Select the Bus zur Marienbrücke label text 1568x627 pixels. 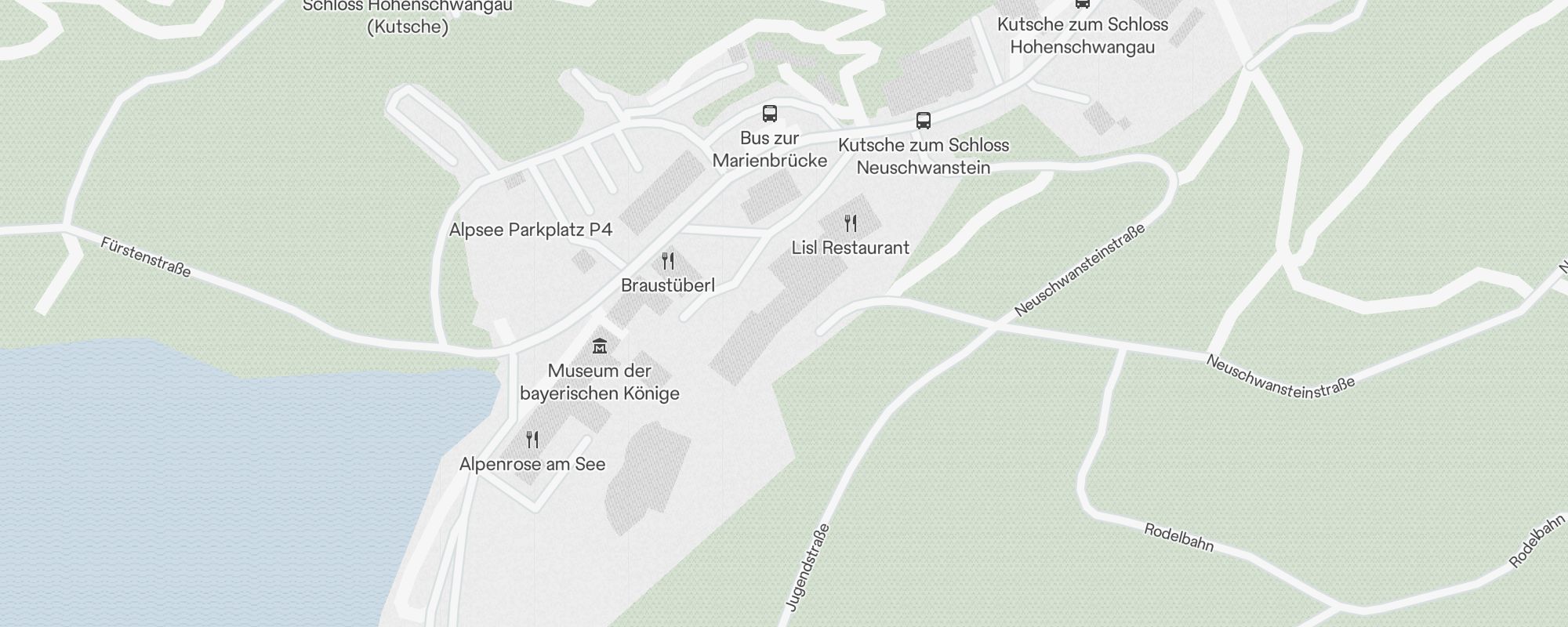(770, 149)
